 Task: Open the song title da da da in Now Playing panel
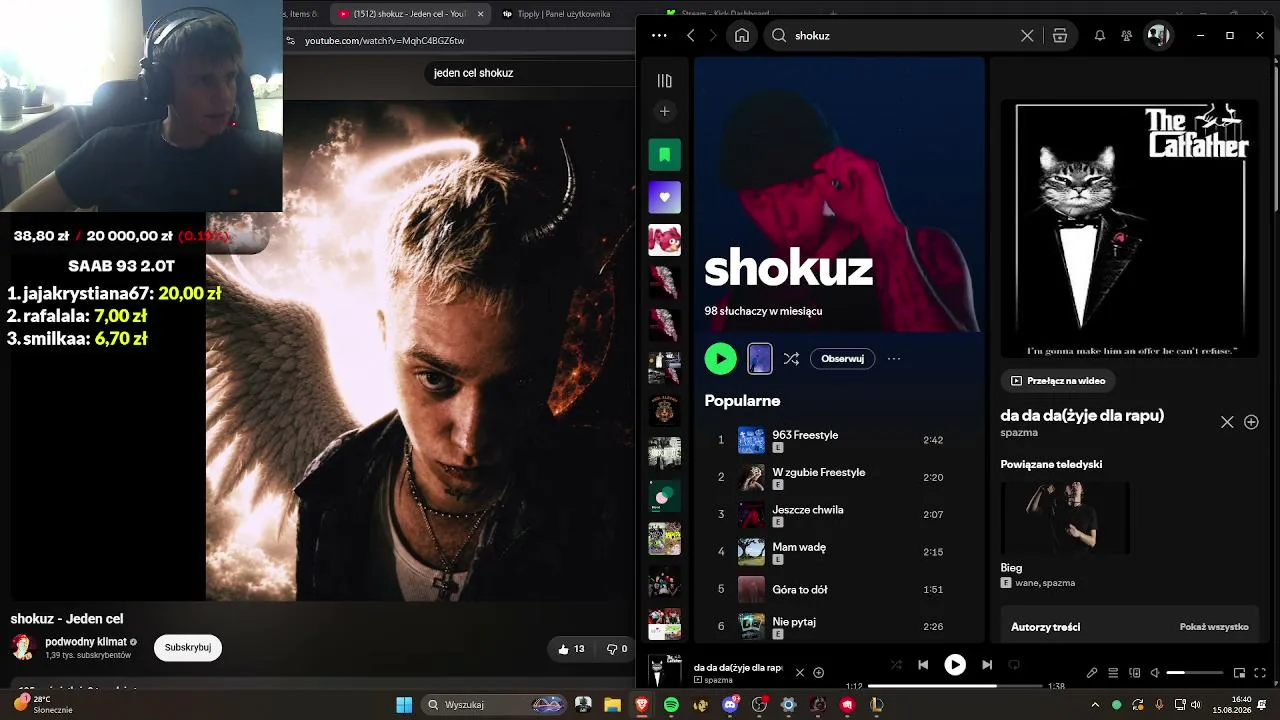coord(1082,415)
